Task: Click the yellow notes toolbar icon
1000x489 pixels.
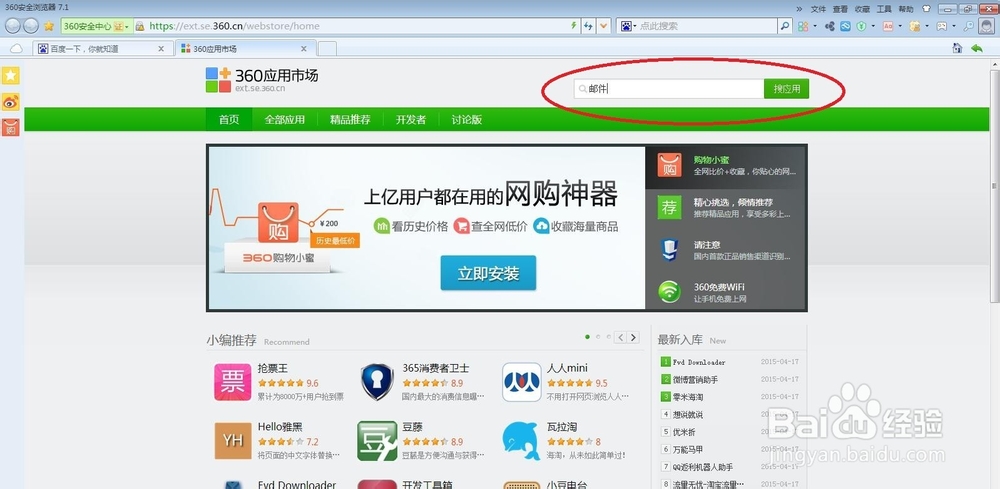Action: (915, 26)
